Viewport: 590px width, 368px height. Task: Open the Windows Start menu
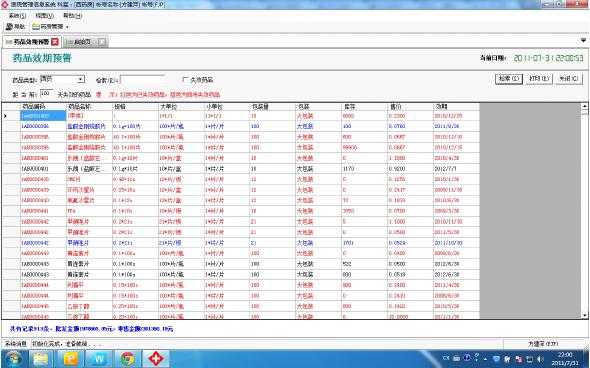[13, 358]
